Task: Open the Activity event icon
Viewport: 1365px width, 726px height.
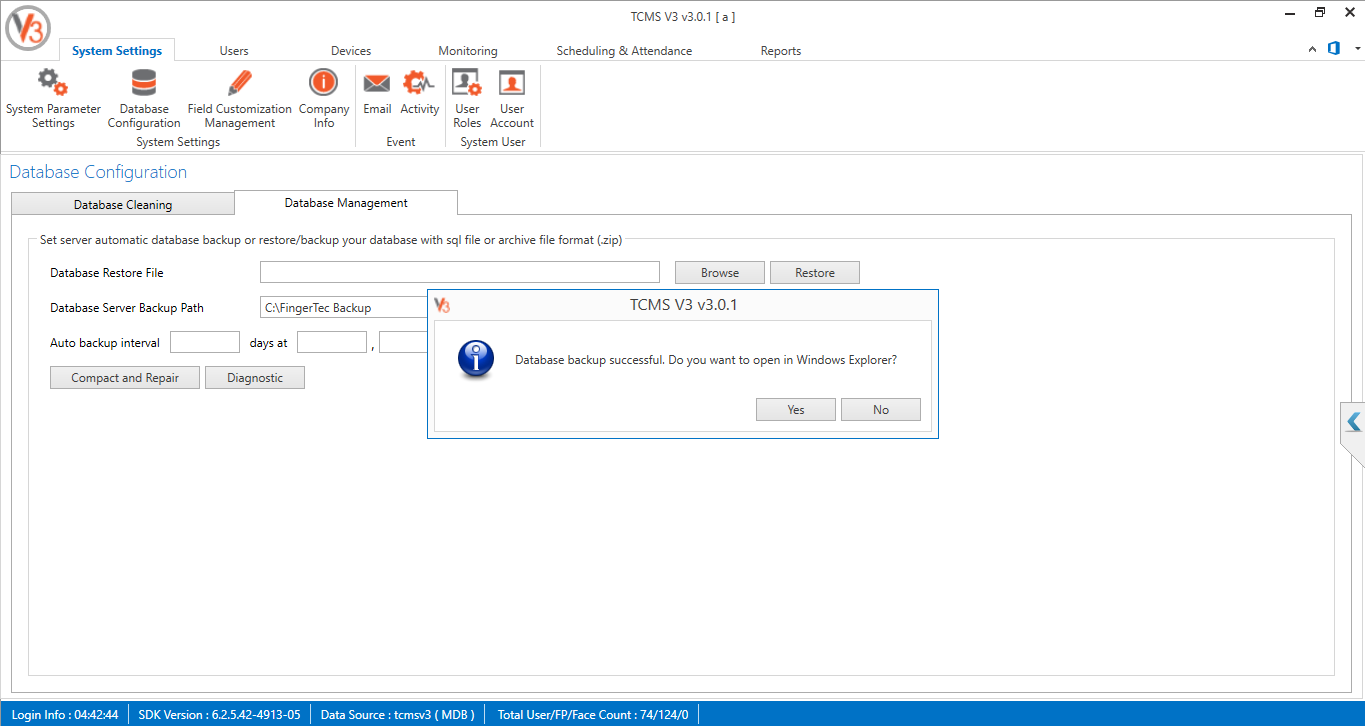Action: (420, 92)
